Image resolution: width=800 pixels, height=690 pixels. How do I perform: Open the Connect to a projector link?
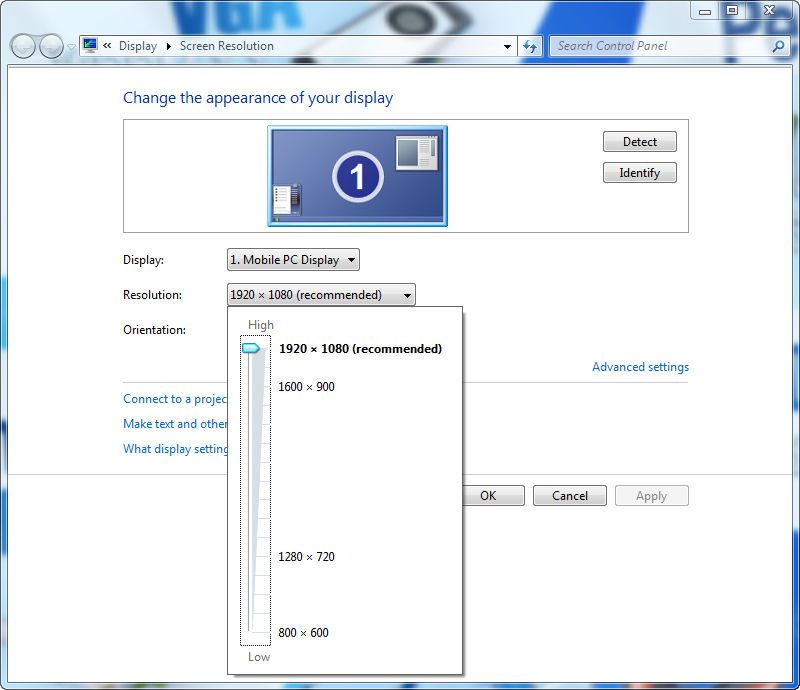(175, 399)
